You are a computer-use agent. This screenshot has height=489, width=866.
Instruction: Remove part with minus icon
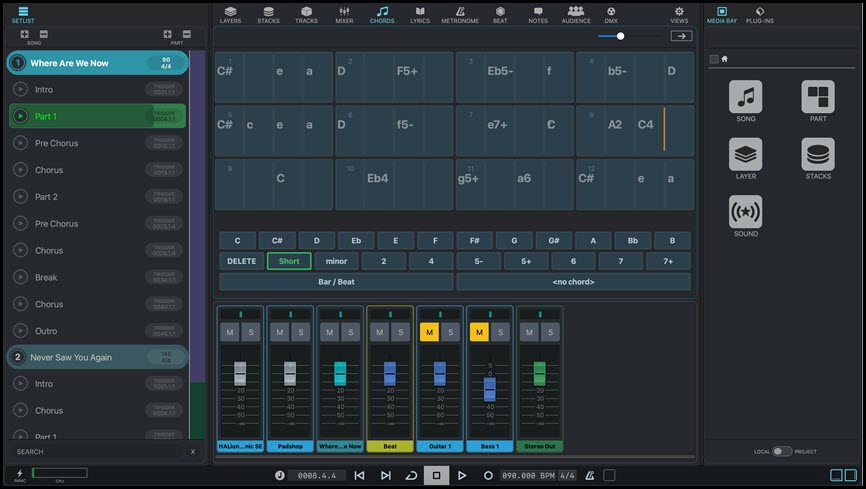pyautogui.click(x=187, y=34)
